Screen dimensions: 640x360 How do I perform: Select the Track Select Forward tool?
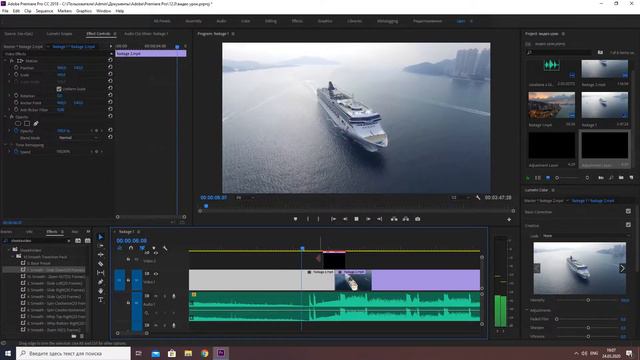101,246
